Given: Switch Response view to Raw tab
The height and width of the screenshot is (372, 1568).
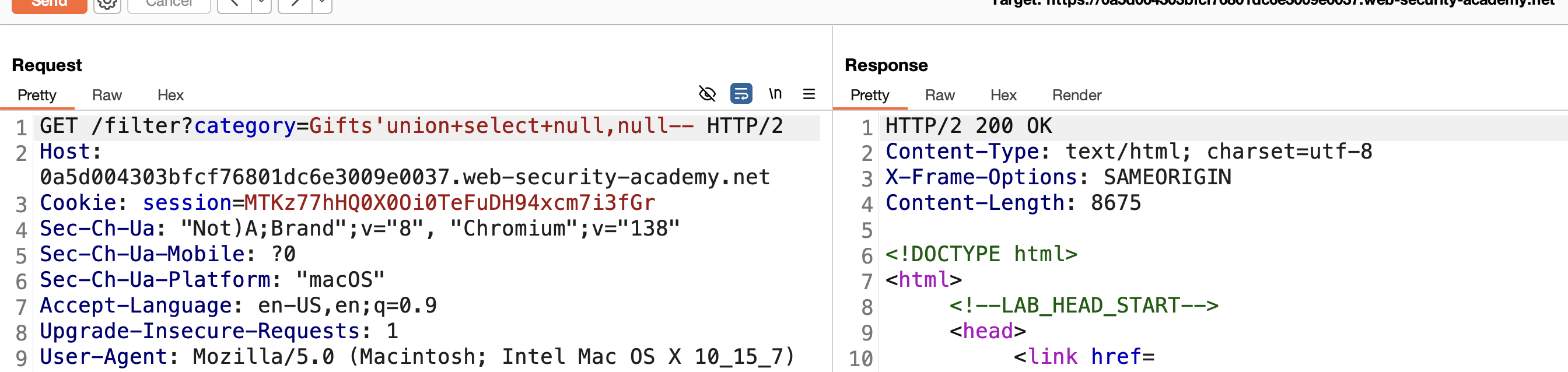Looking at the screenshot, I should (x=940, y=95).
